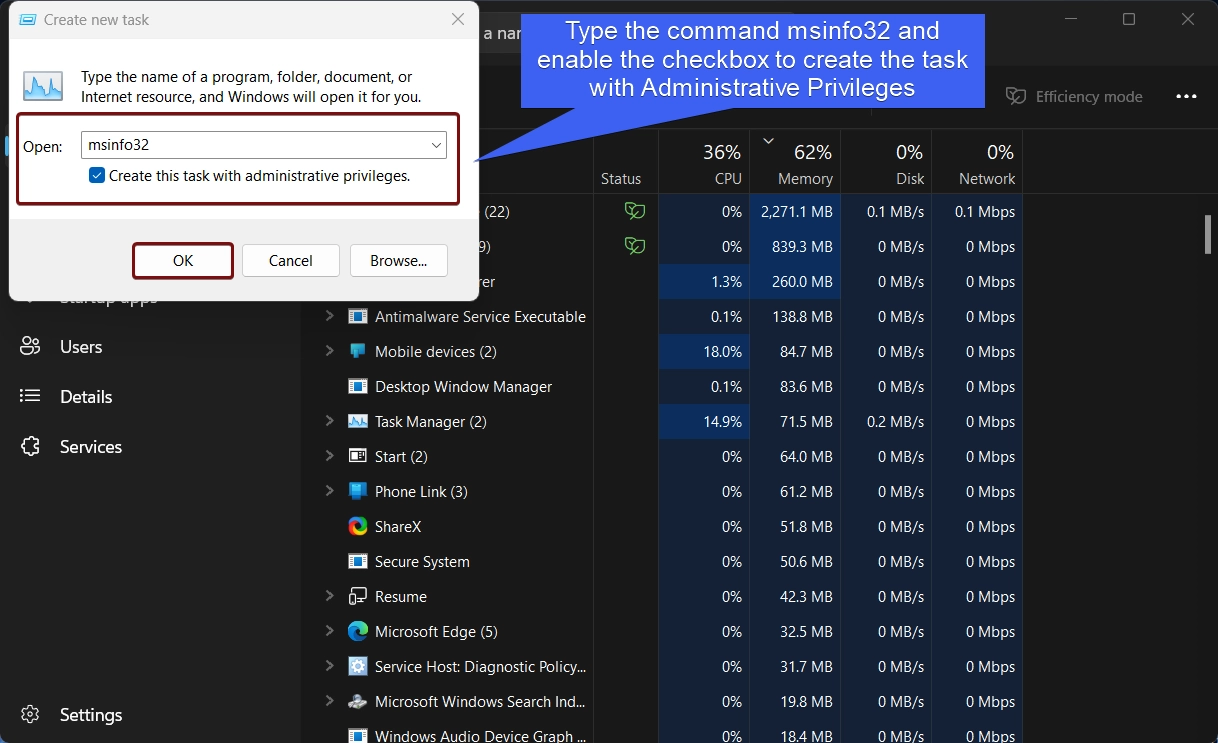The width and height of the screenshot is (1218, 743).
Task: Confirm with the OK button
Action: point(183,261)
